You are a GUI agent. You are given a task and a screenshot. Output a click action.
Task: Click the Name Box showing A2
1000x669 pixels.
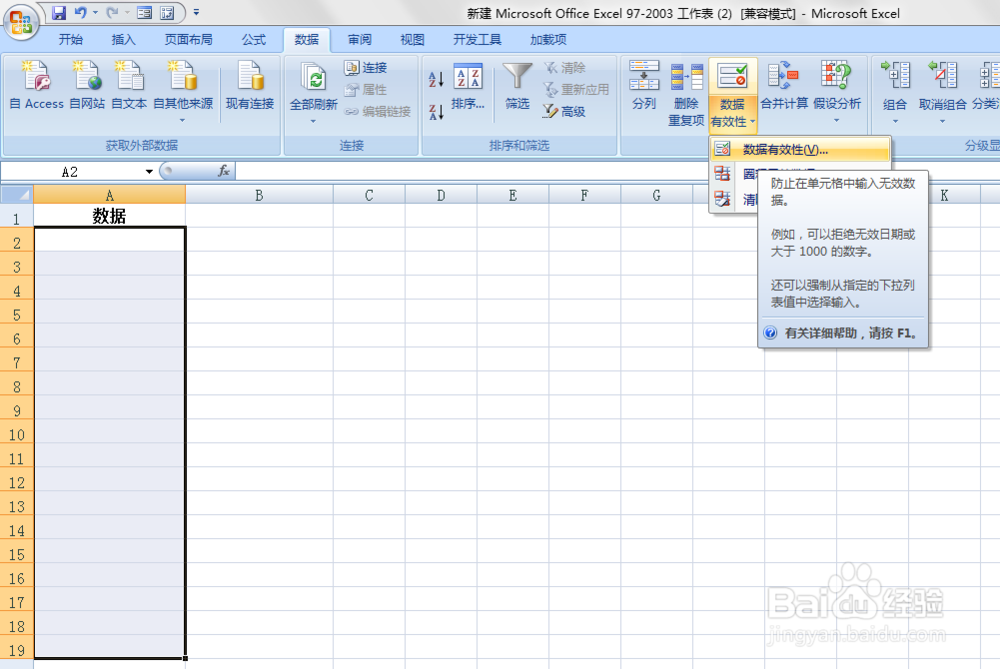point(71,172)
